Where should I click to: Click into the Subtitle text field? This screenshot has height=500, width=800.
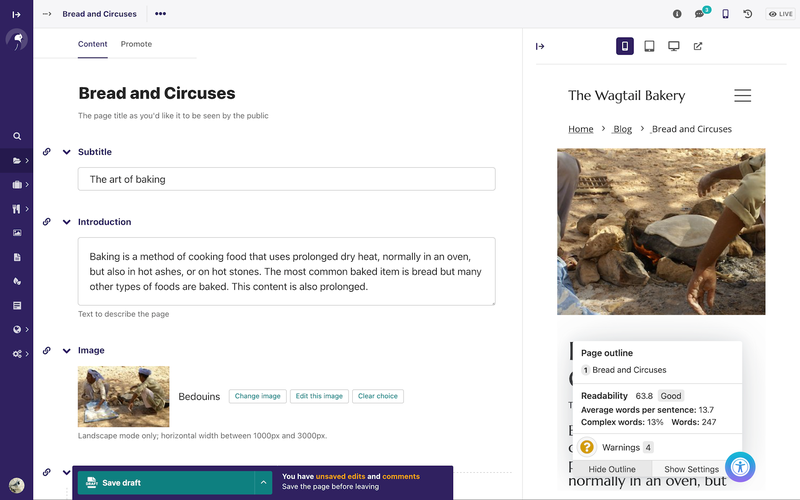[x=286, y=179]
